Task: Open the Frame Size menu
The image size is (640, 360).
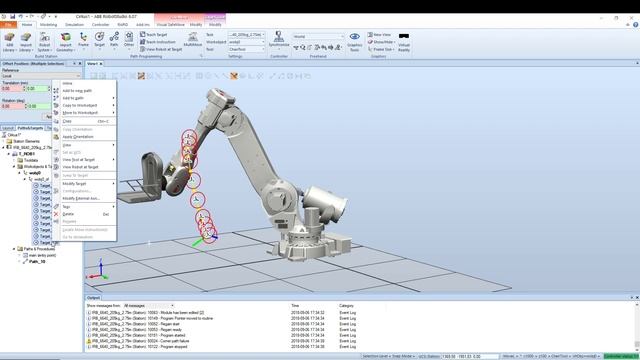Action: (x=381, y=49)
